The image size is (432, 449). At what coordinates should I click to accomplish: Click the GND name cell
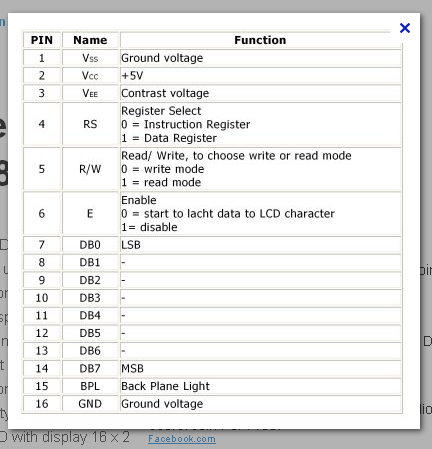[90, 404]
